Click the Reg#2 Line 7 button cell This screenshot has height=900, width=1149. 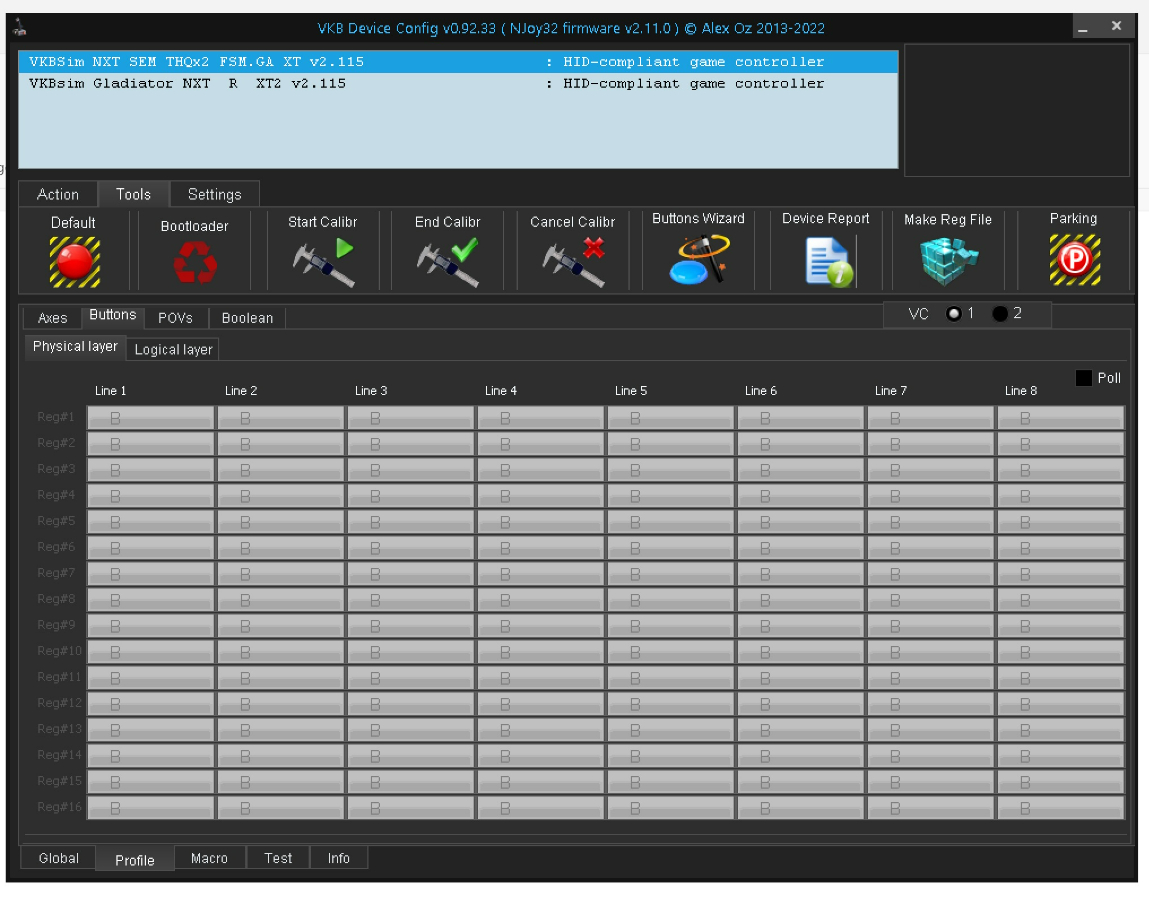[931, 444]
